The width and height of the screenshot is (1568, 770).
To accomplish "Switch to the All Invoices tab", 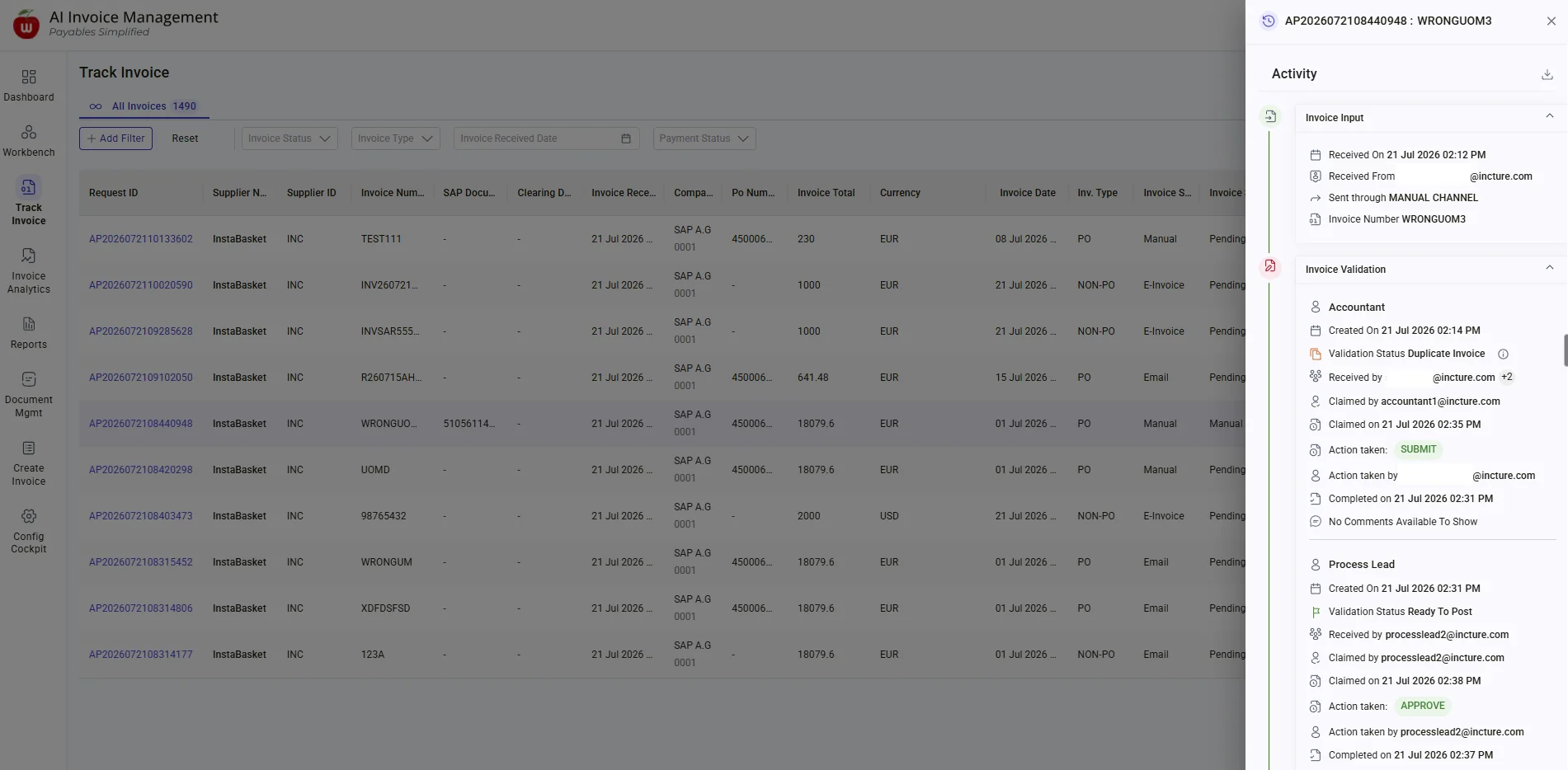I will [x=144, y=106].
